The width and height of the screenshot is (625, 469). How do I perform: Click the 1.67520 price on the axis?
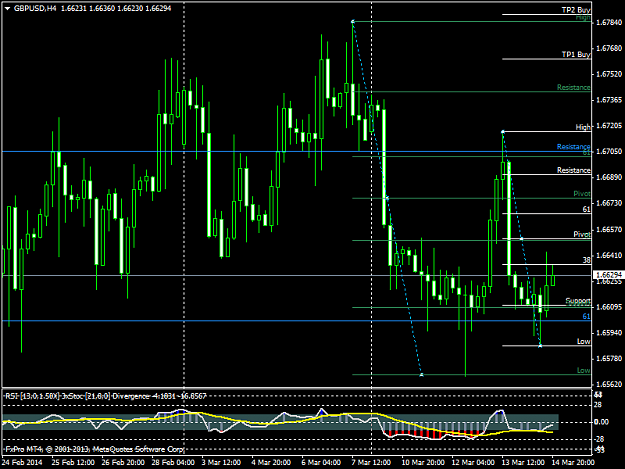(x=609, y=74)
